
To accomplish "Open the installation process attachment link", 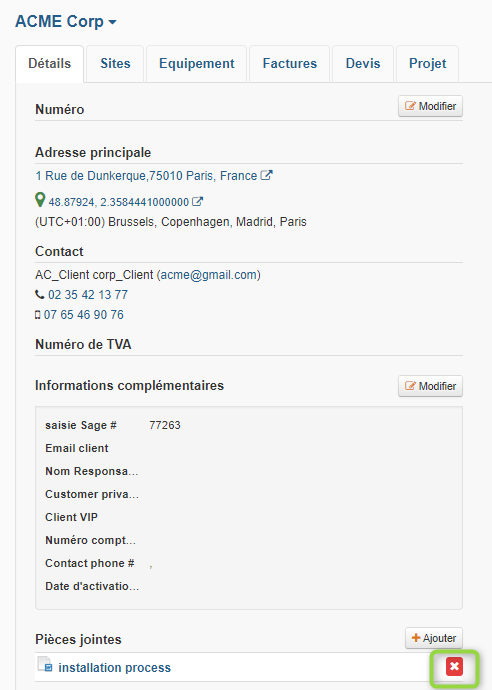I will 114,668.
